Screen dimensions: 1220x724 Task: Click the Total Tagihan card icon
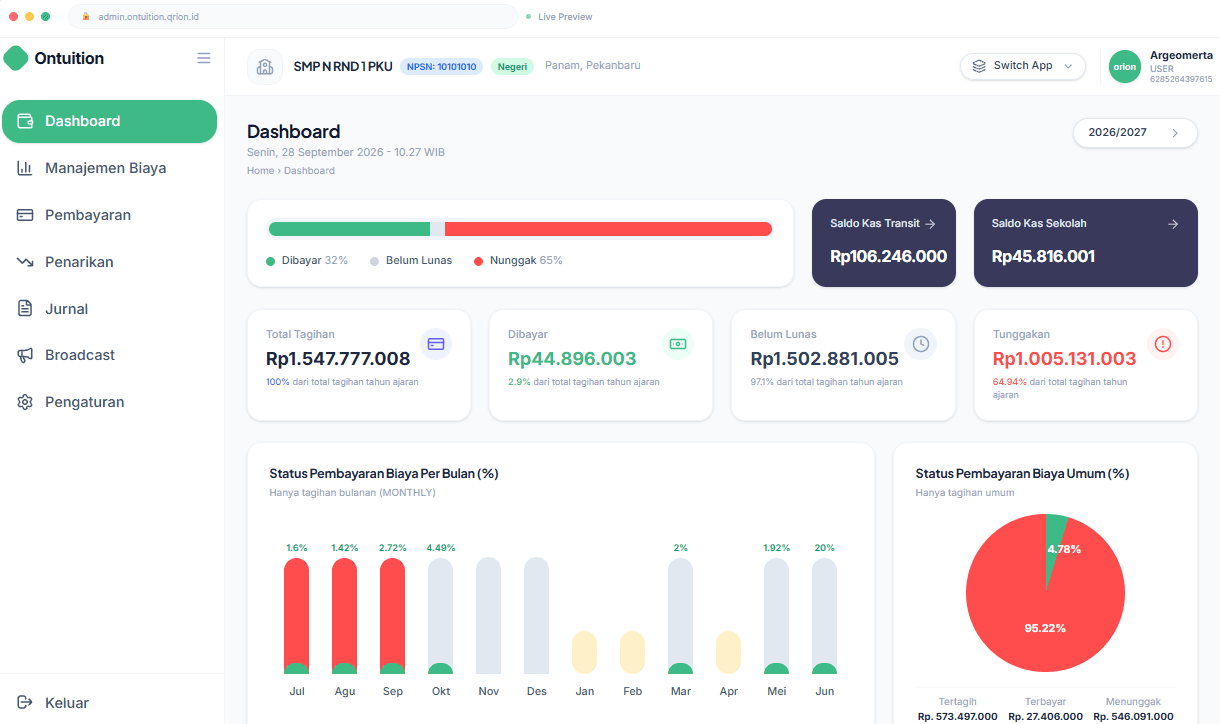[436, 343]
